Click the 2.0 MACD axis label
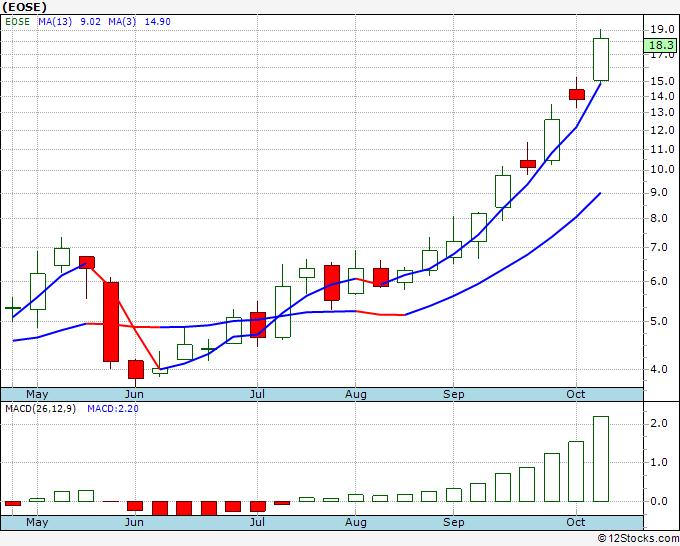680x546 pixels. 659,423
